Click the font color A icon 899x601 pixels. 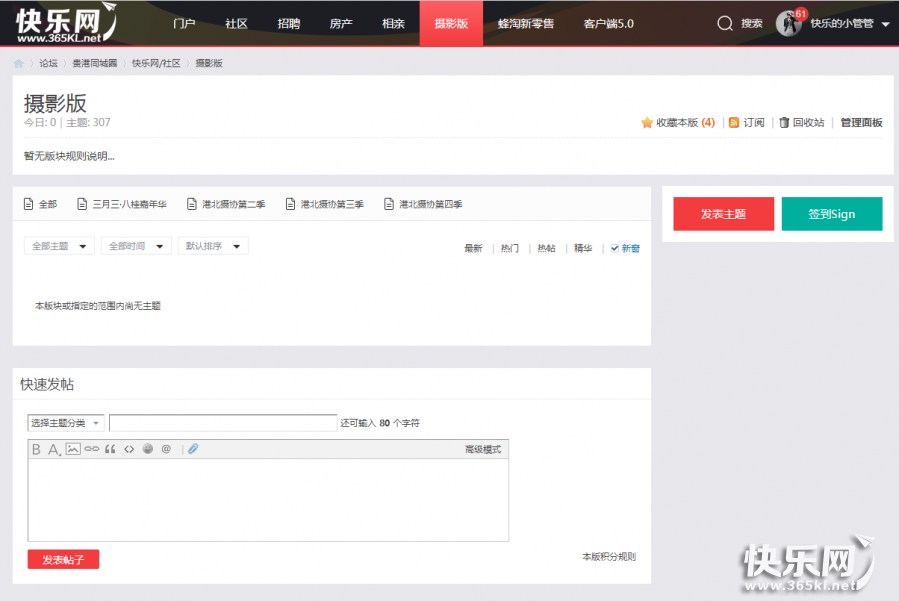pos(54,449)
